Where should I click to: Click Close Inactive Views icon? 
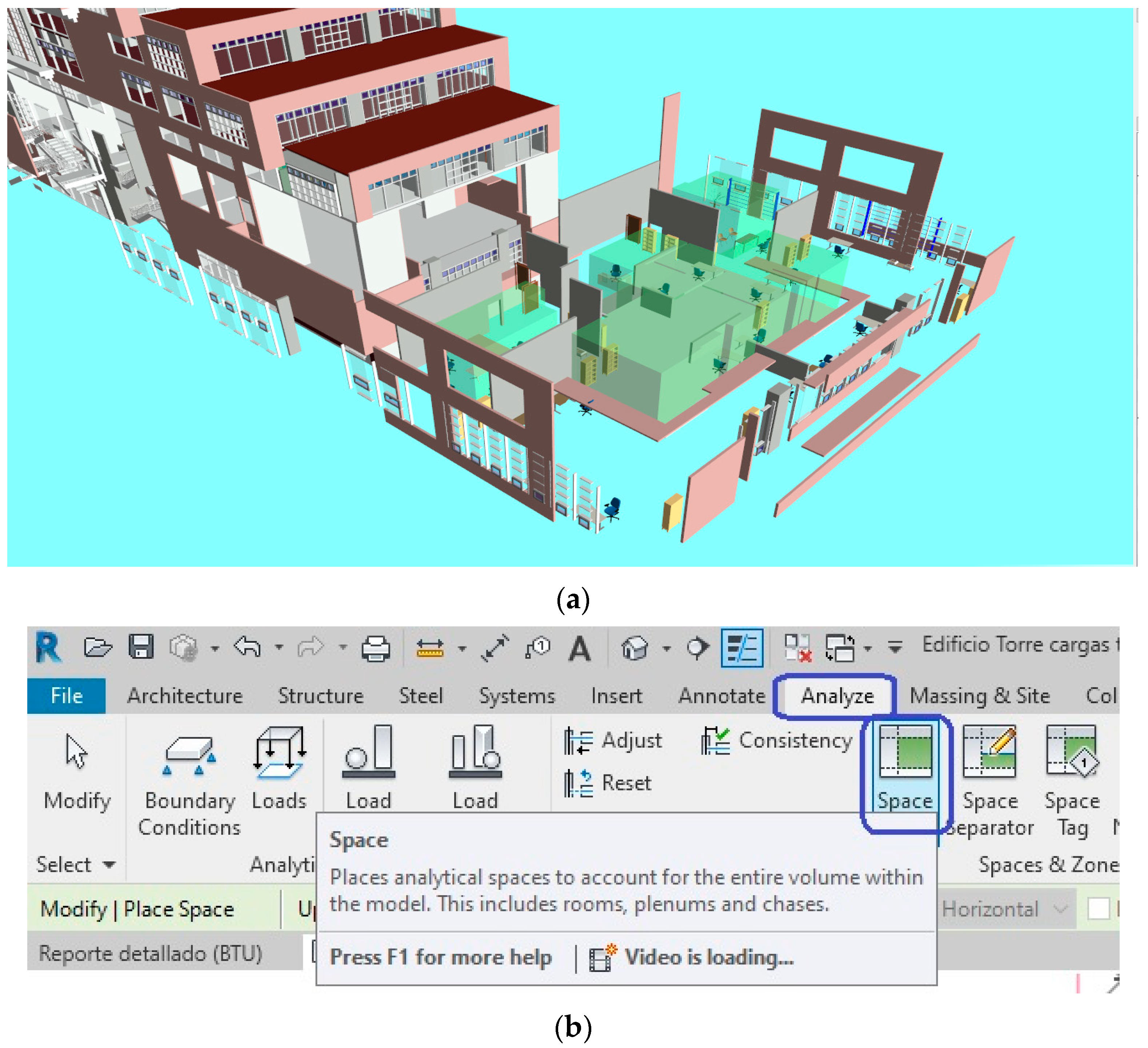[x=797, y=648]
